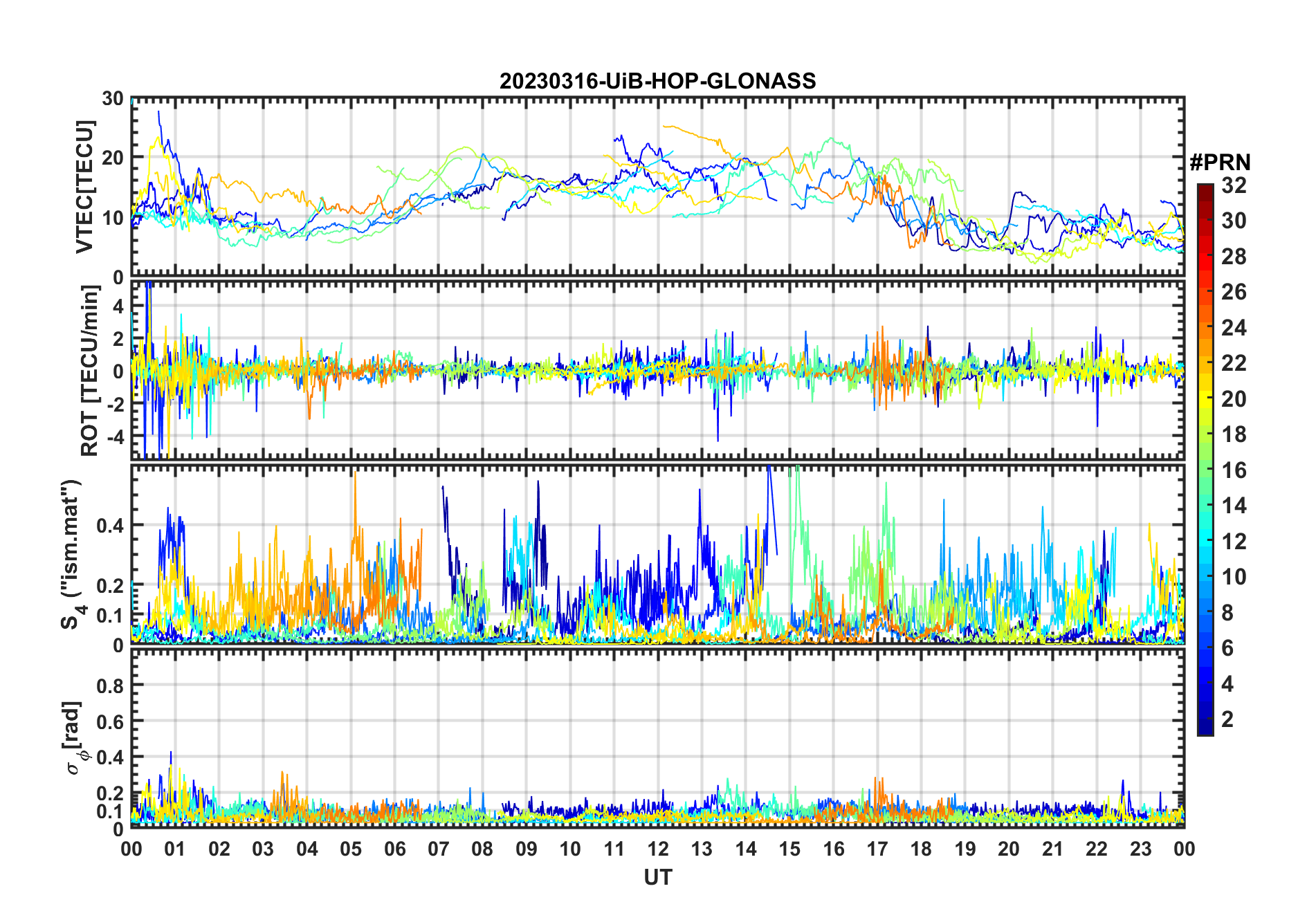Select the "16" tick on PRN colorbar
The height and width of the screenshot is (920, 1316).
pos(1234,470)
